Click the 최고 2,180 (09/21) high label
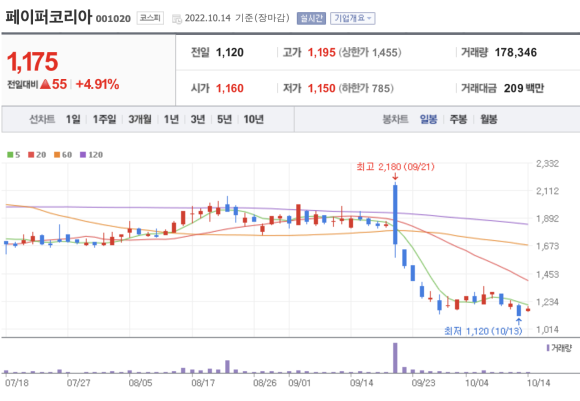 tap(395, 167)
